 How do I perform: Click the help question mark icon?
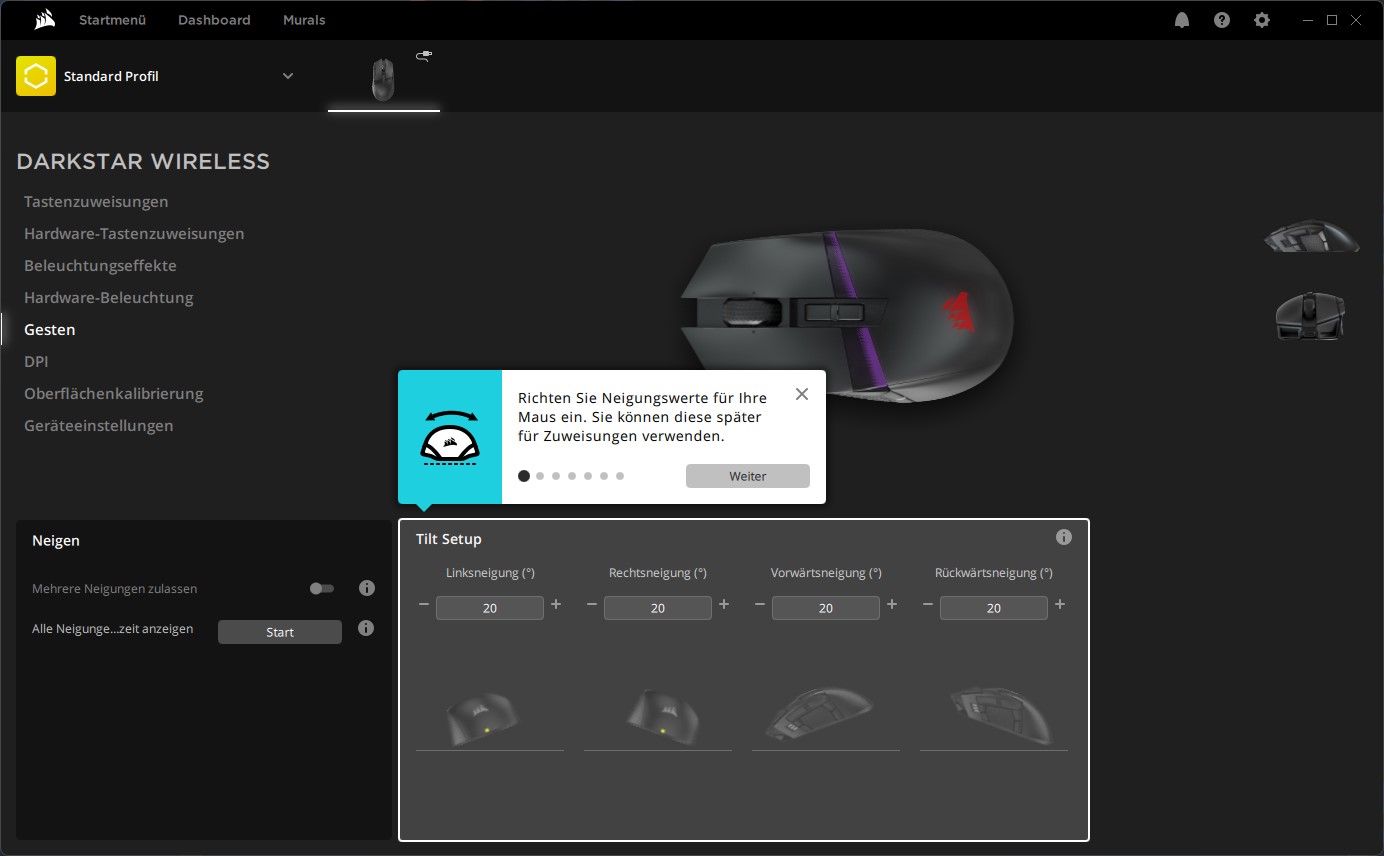(1222, 20)
